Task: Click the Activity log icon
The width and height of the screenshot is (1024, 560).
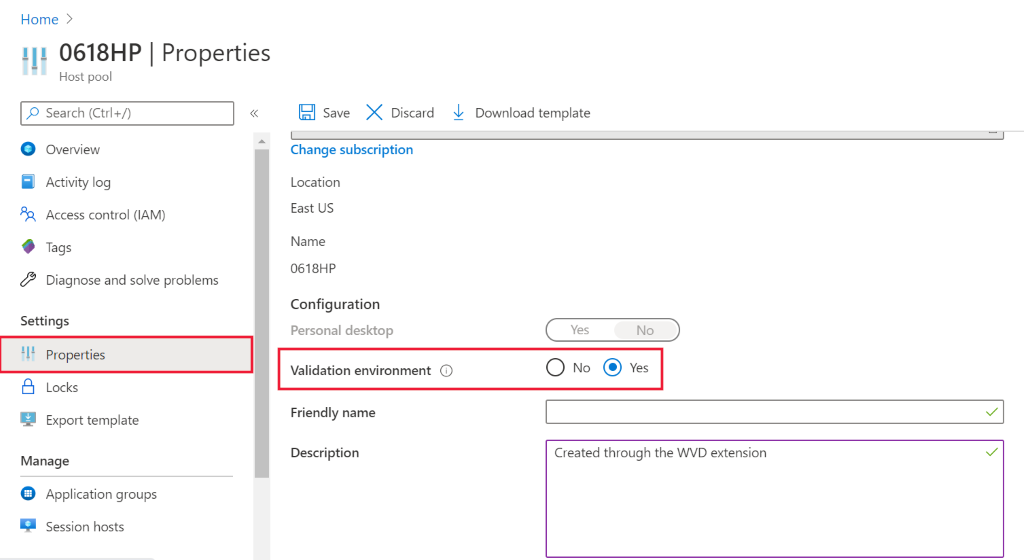Action: 28,183
